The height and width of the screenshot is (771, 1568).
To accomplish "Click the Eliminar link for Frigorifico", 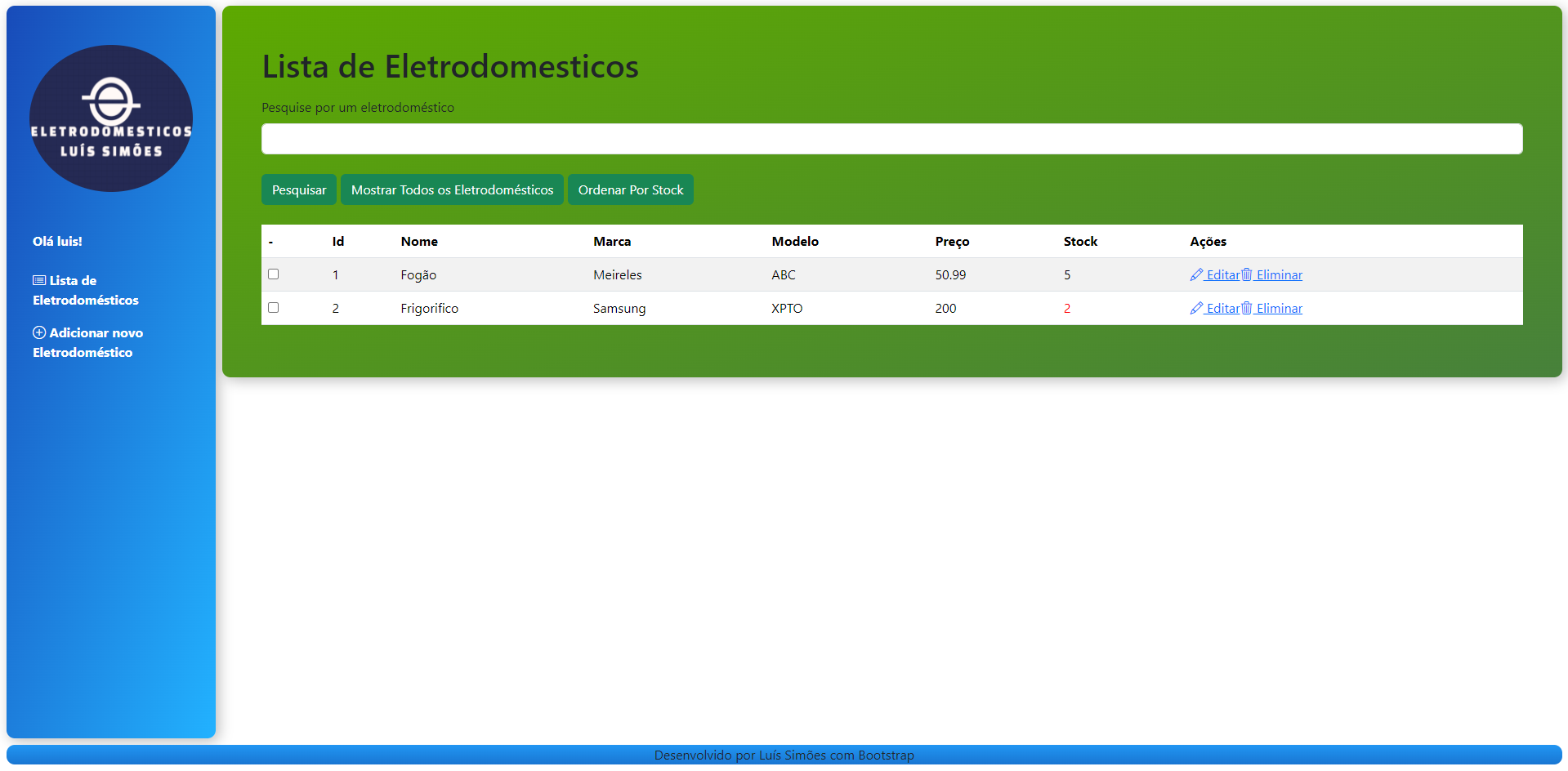I will click(1279, 309).
